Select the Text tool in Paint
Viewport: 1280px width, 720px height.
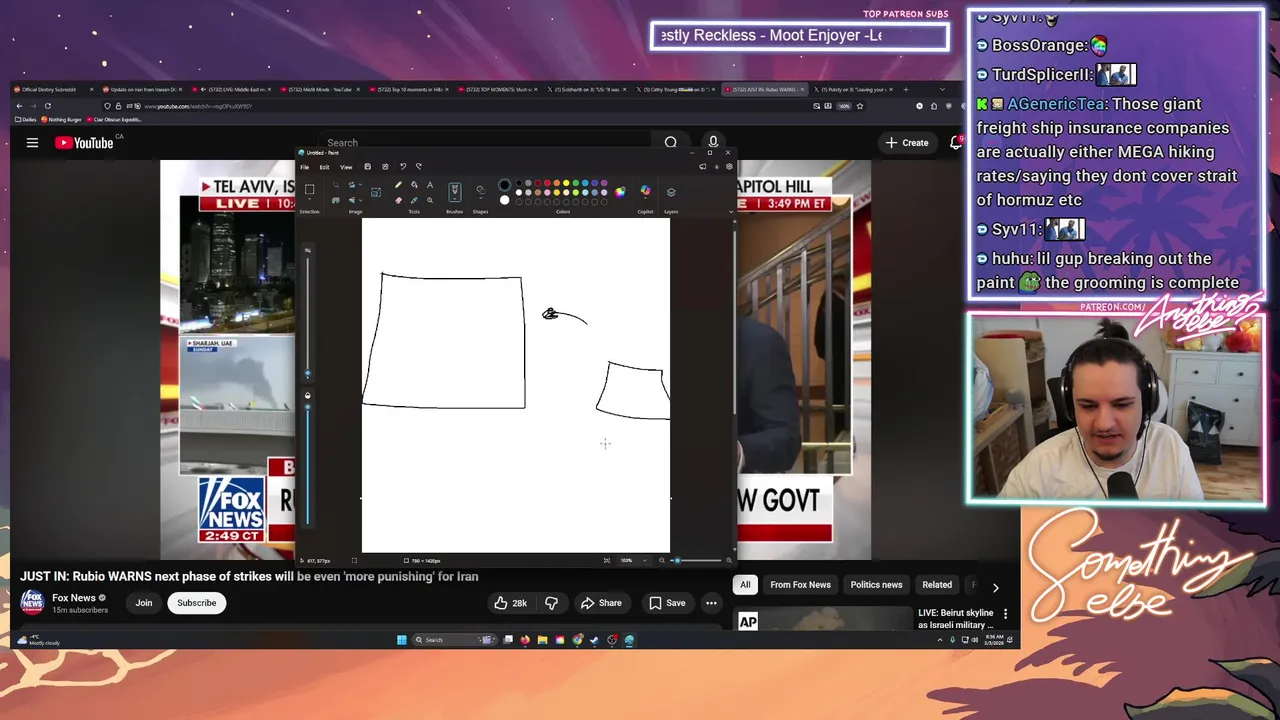[x=430, y=185]
